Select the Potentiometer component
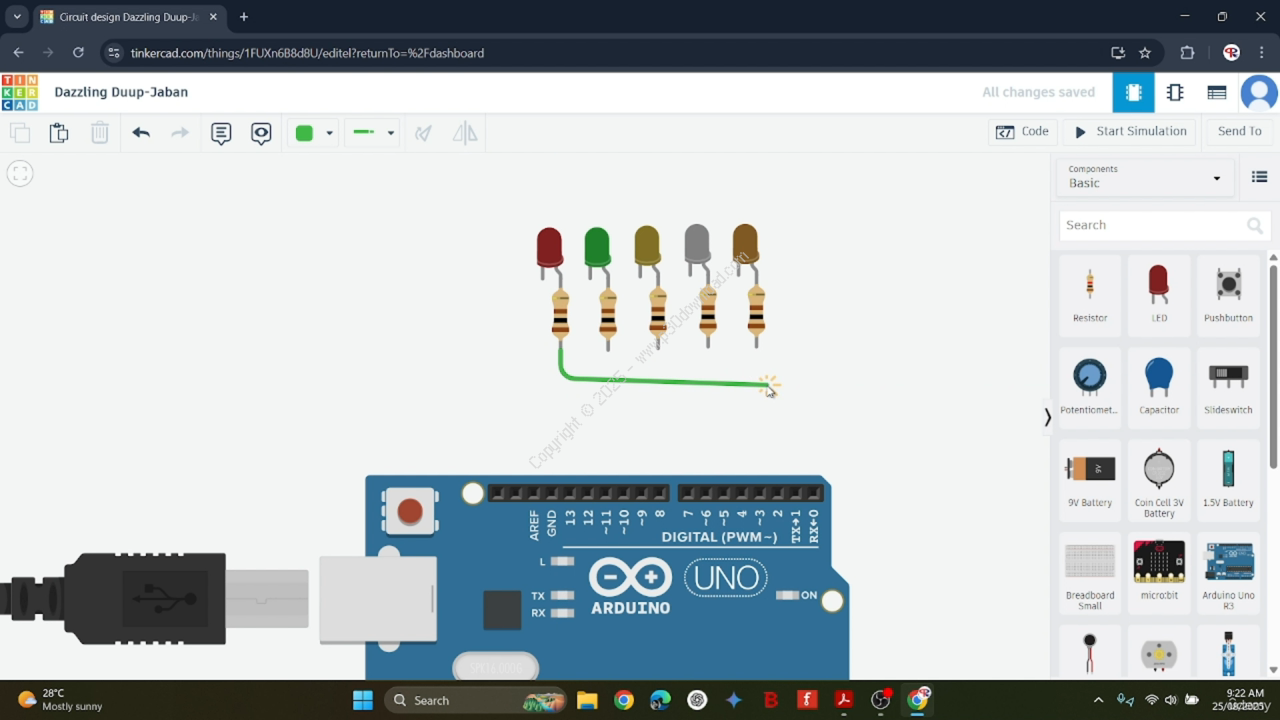Screen dimensions: 1280x720 coord(1090,386)
